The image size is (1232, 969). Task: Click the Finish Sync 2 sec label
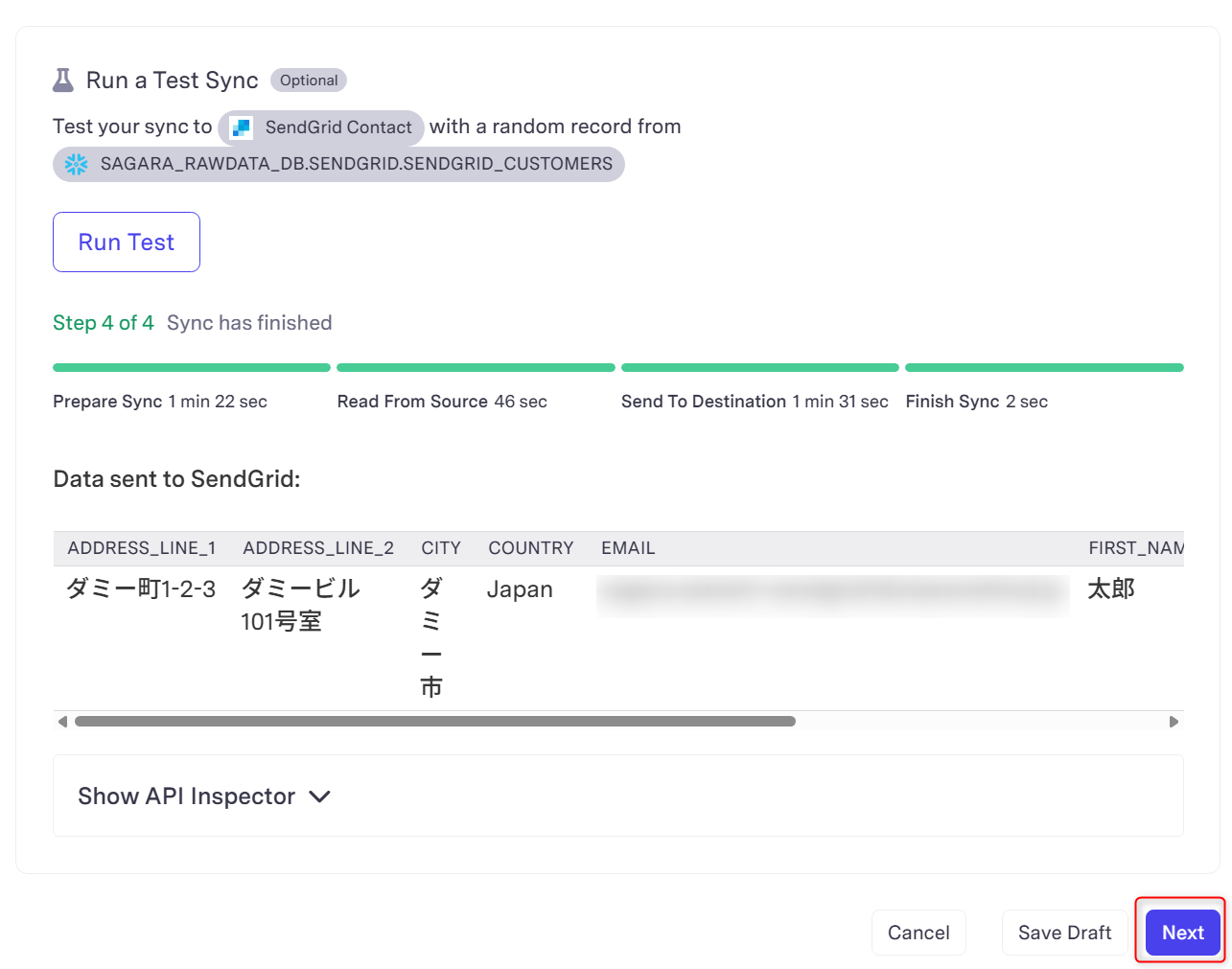[x=977, y=402]
